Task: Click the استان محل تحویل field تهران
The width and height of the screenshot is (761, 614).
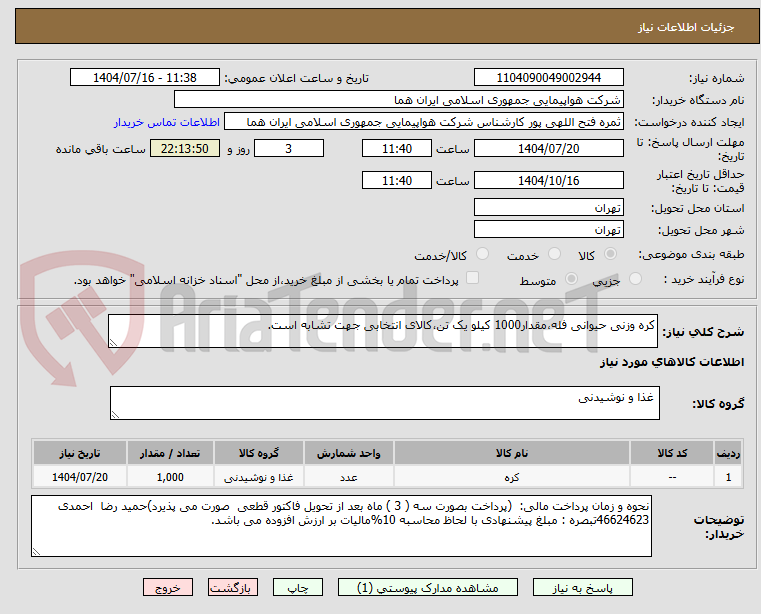Action: coord(548,208)
